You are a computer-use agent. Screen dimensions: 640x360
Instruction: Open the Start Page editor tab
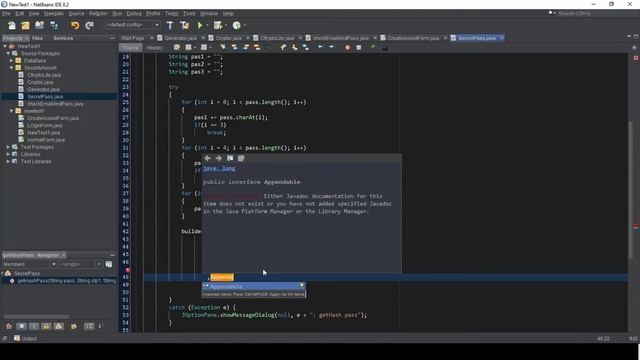point(132,38)
